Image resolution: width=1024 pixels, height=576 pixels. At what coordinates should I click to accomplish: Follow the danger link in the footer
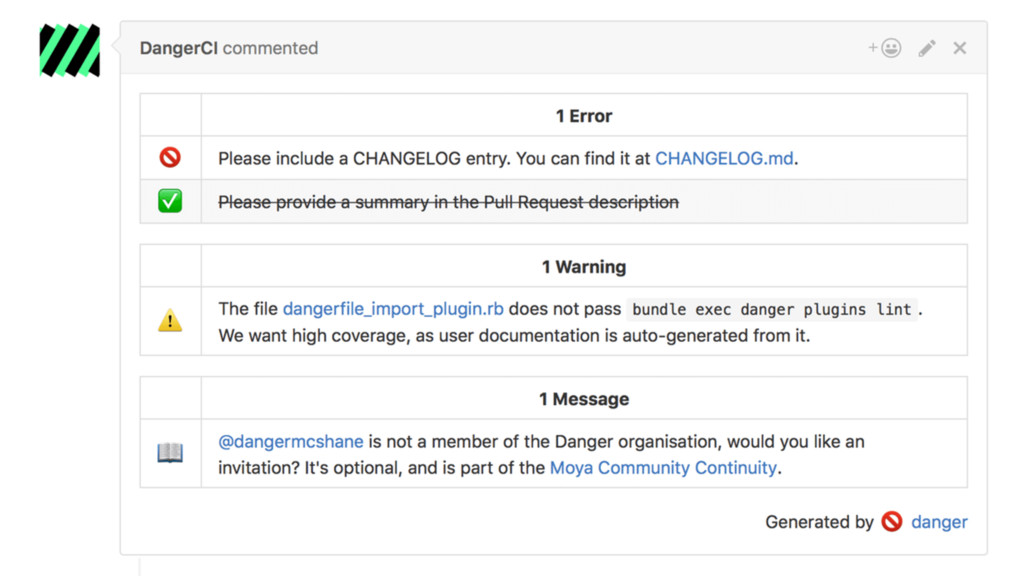(939, 522)
